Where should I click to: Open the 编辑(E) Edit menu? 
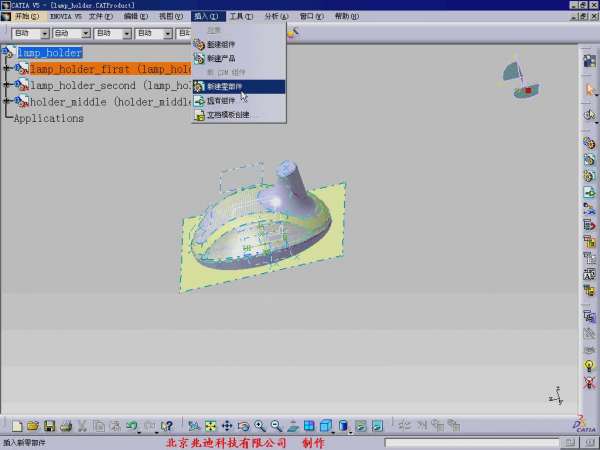point(136,16)
